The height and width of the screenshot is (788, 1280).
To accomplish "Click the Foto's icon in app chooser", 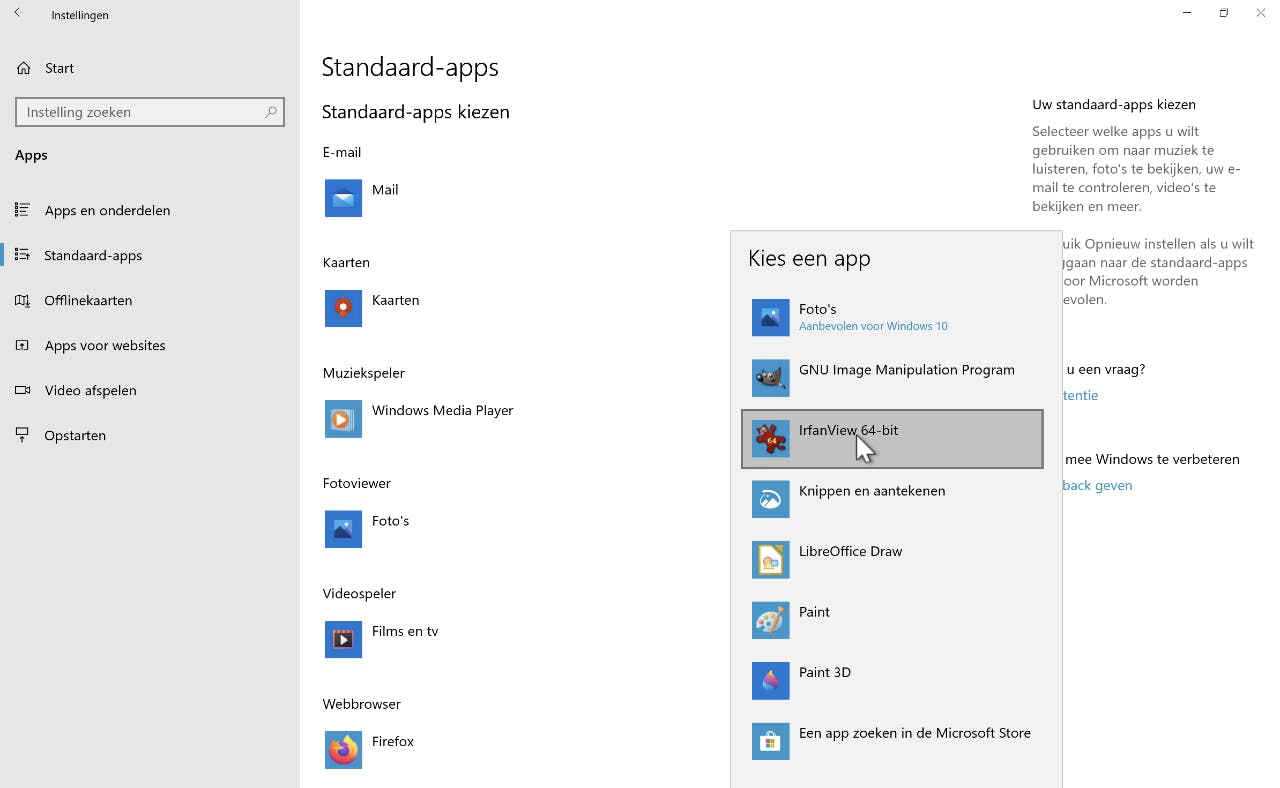I will (x=770, y=318).
